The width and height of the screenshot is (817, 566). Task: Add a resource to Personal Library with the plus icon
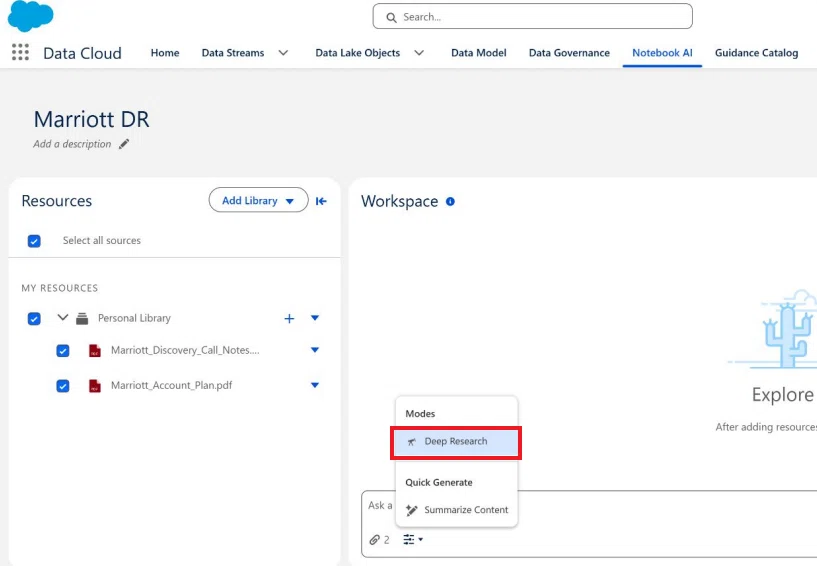[x=289, y=318]
